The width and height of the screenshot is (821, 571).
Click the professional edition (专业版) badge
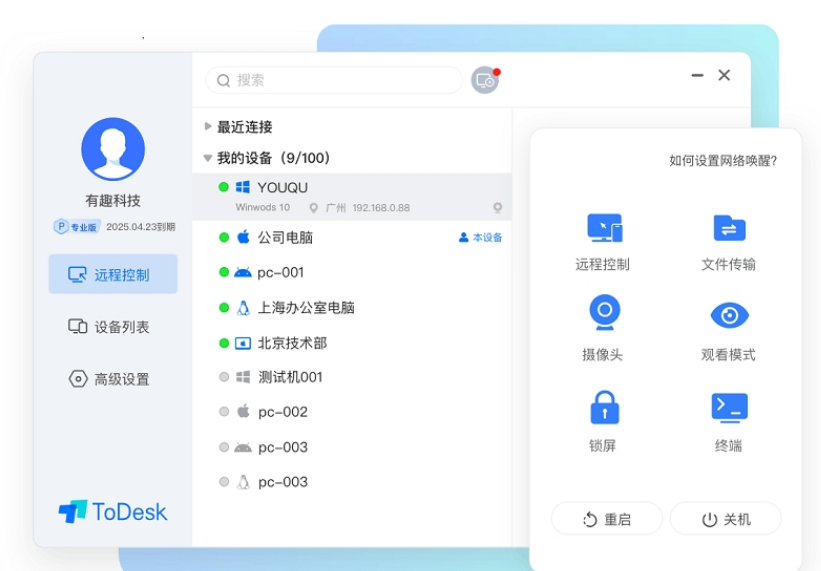coord(76,227)
